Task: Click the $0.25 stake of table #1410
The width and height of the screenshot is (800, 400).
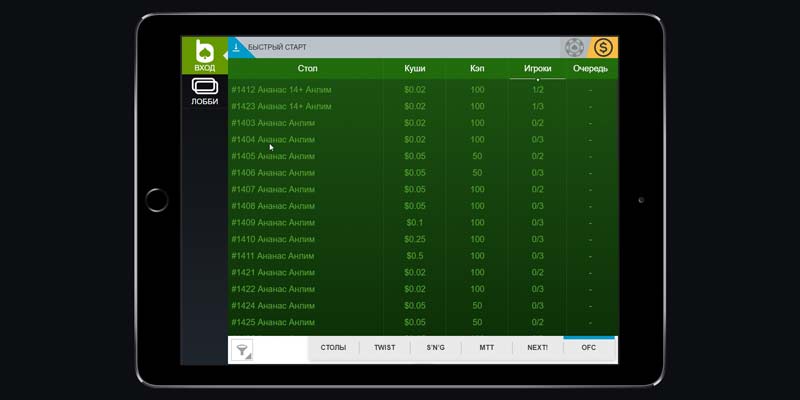Action: coord(415,239)
